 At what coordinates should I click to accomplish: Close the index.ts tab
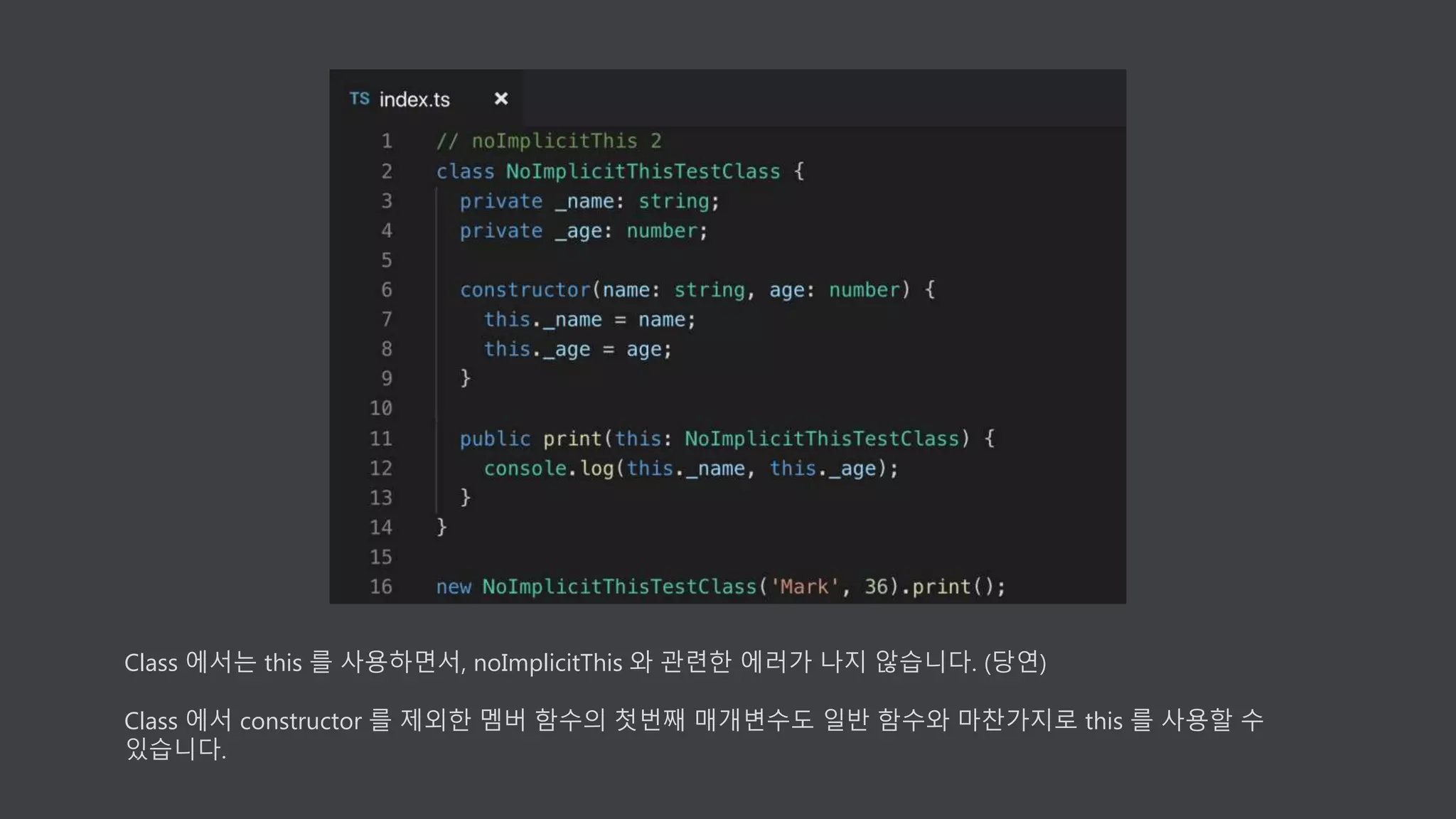click(501, 99)
